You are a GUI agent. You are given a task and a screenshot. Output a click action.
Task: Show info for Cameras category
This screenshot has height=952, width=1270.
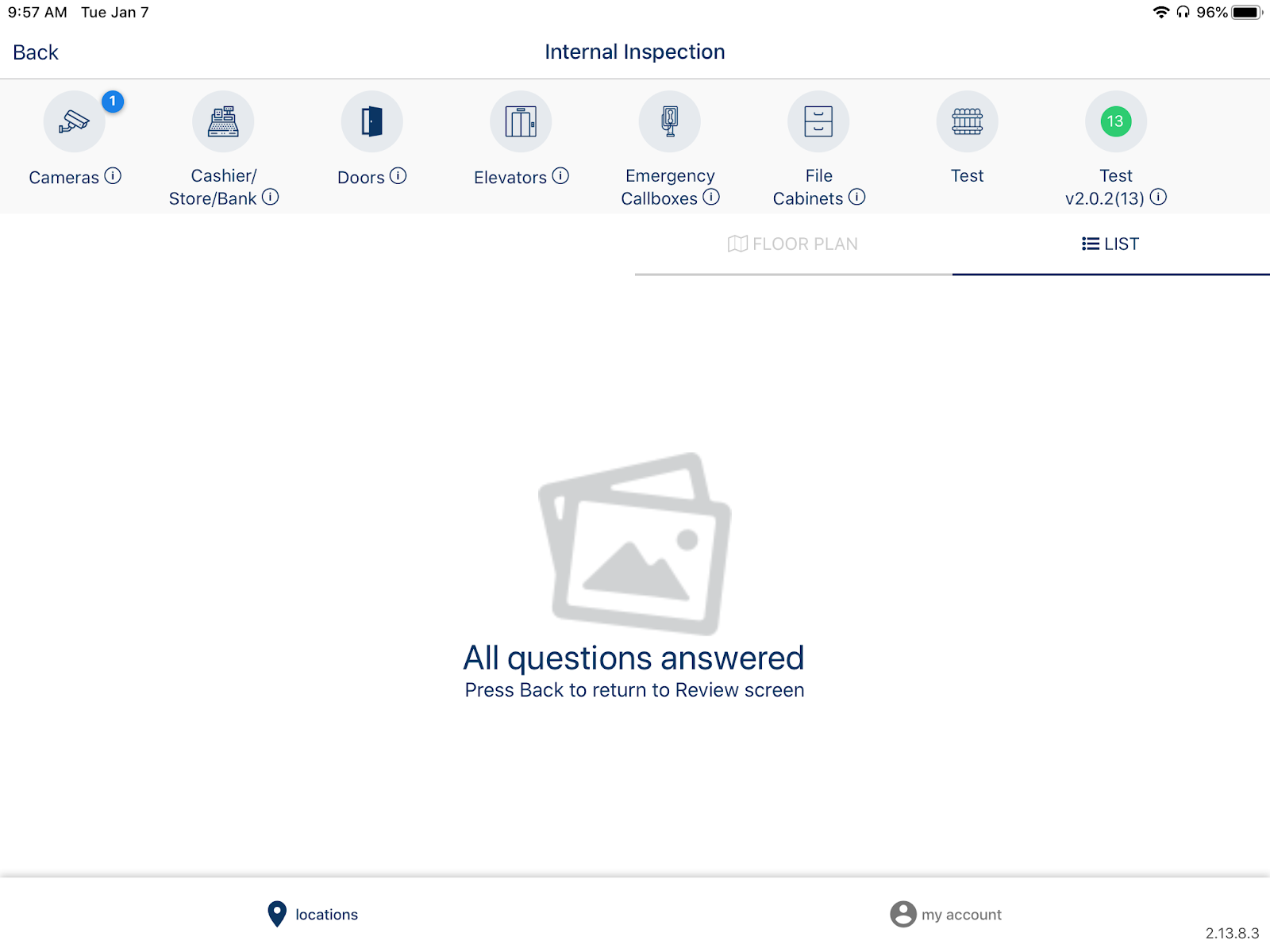pos(114,176)
